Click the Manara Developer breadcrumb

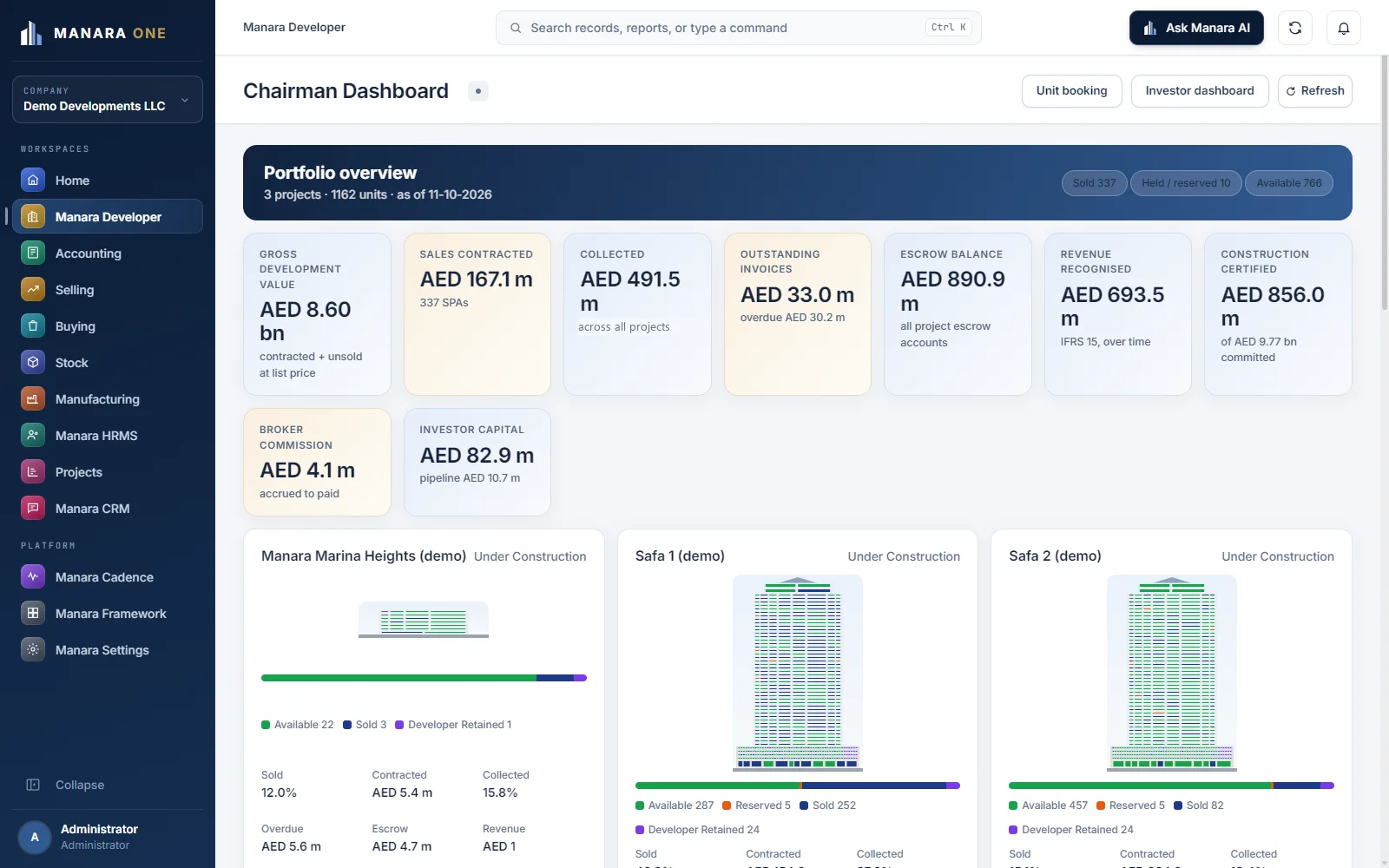coord(294,28)
